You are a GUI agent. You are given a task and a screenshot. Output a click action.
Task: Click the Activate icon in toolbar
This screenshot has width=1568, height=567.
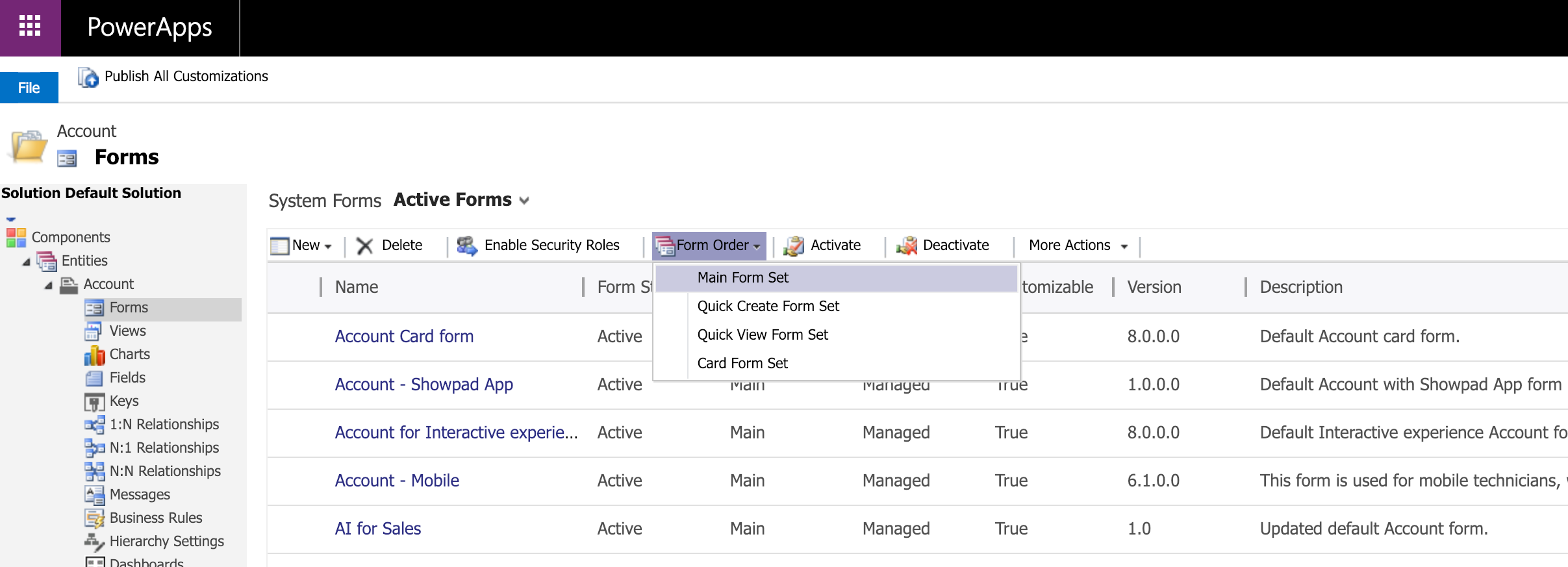[x=794, y=246]
